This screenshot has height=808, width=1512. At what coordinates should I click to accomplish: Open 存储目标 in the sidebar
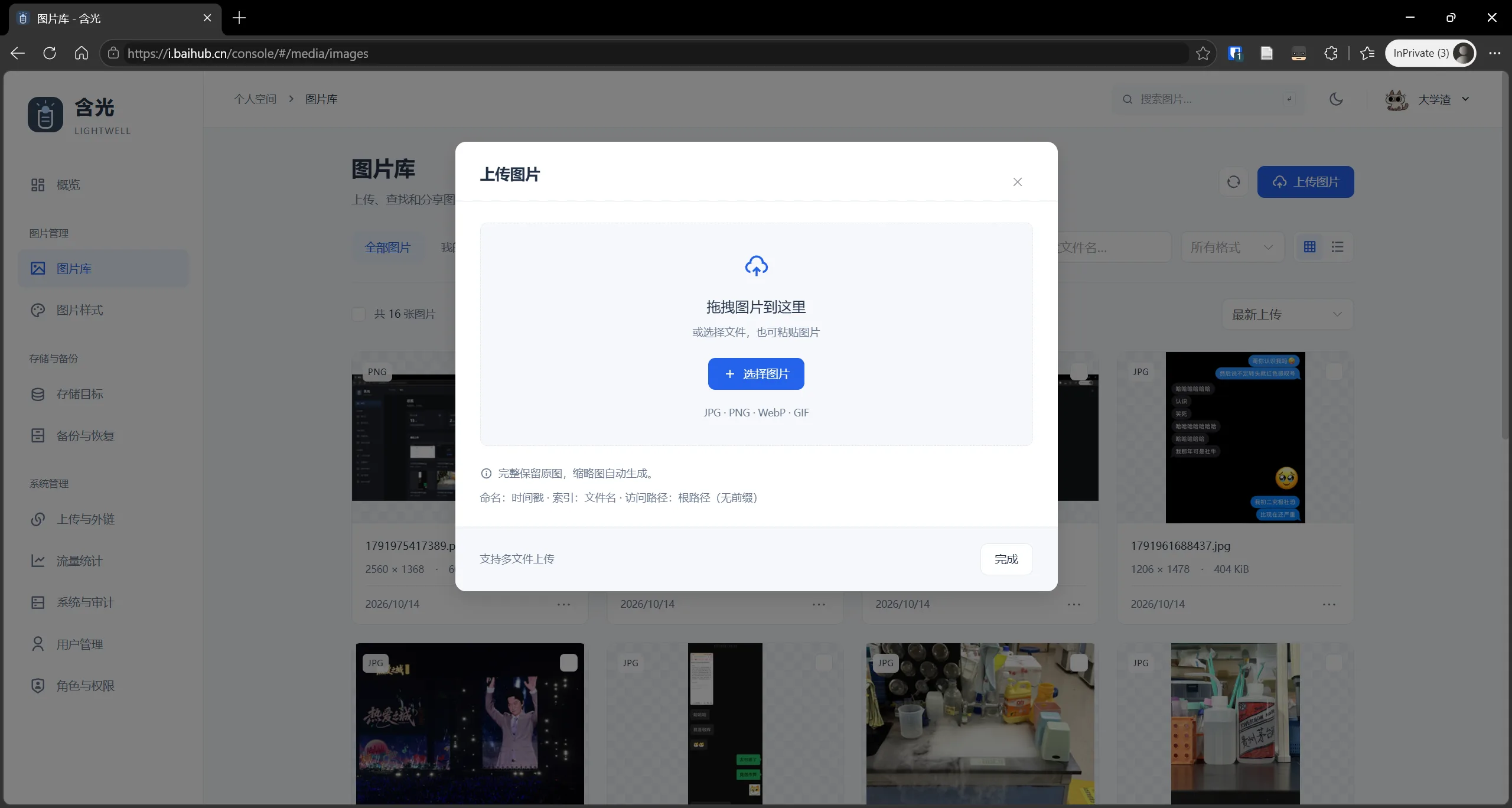103,394
